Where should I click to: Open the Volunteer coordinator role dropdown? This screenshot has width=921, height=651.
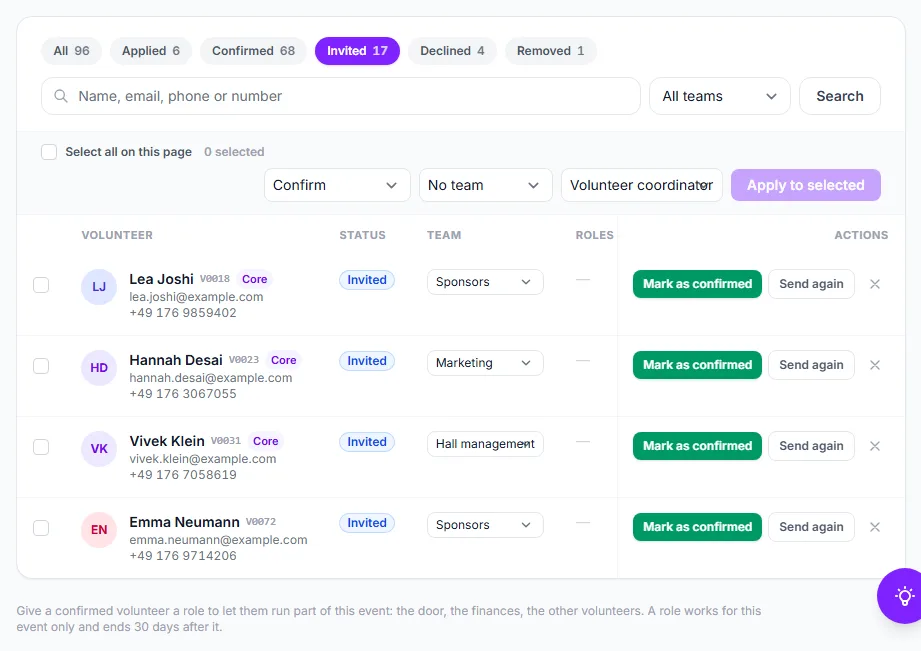(x=641, y=186)
